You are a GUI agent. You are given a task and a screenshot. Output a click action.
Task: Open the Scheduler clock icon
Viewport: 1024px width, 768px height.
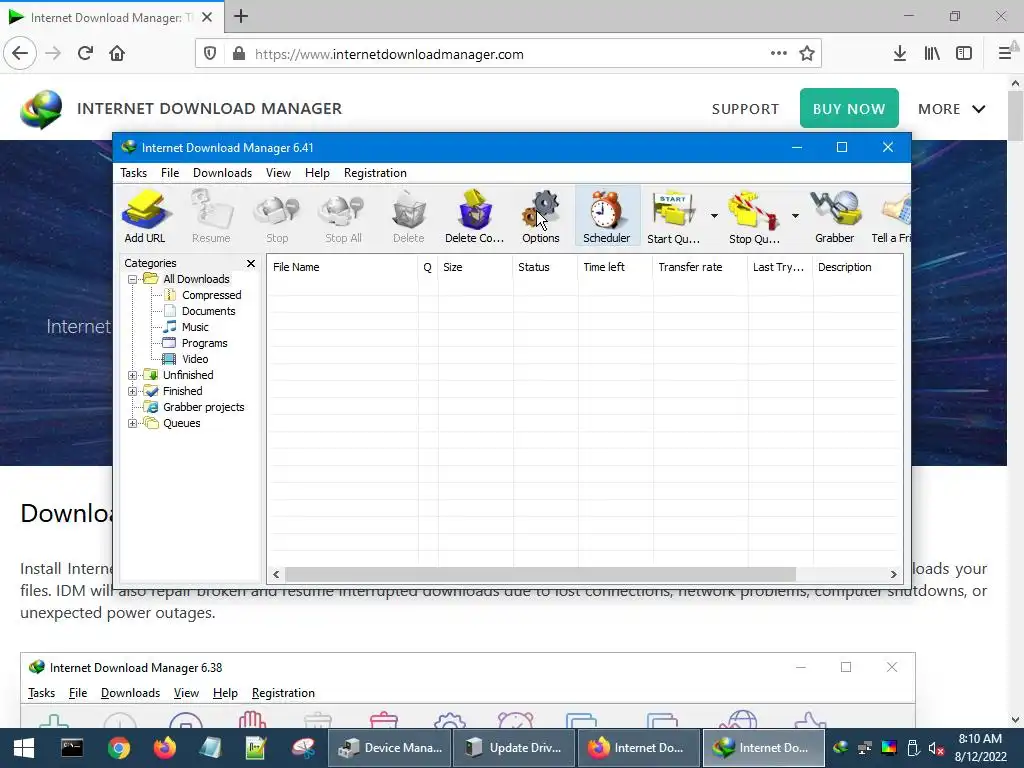coord(607,216)
